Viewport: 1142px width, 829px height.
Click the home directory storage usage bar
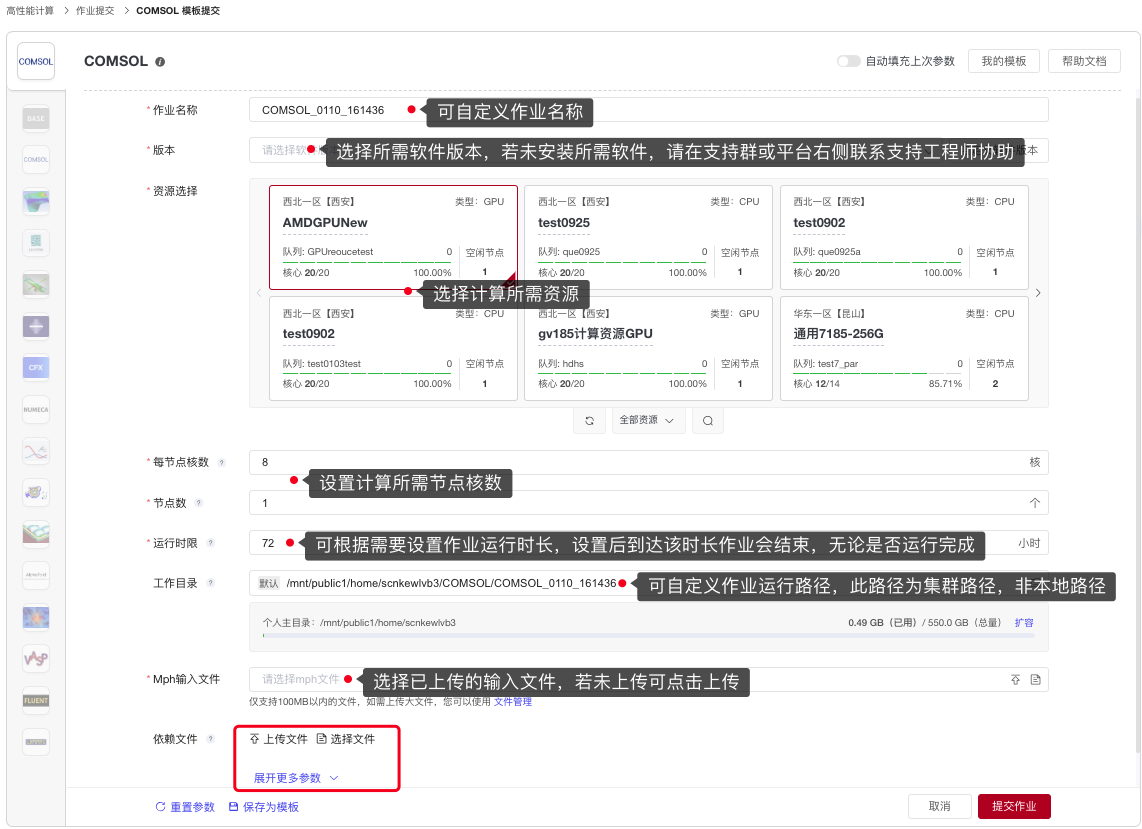point(648,635)
